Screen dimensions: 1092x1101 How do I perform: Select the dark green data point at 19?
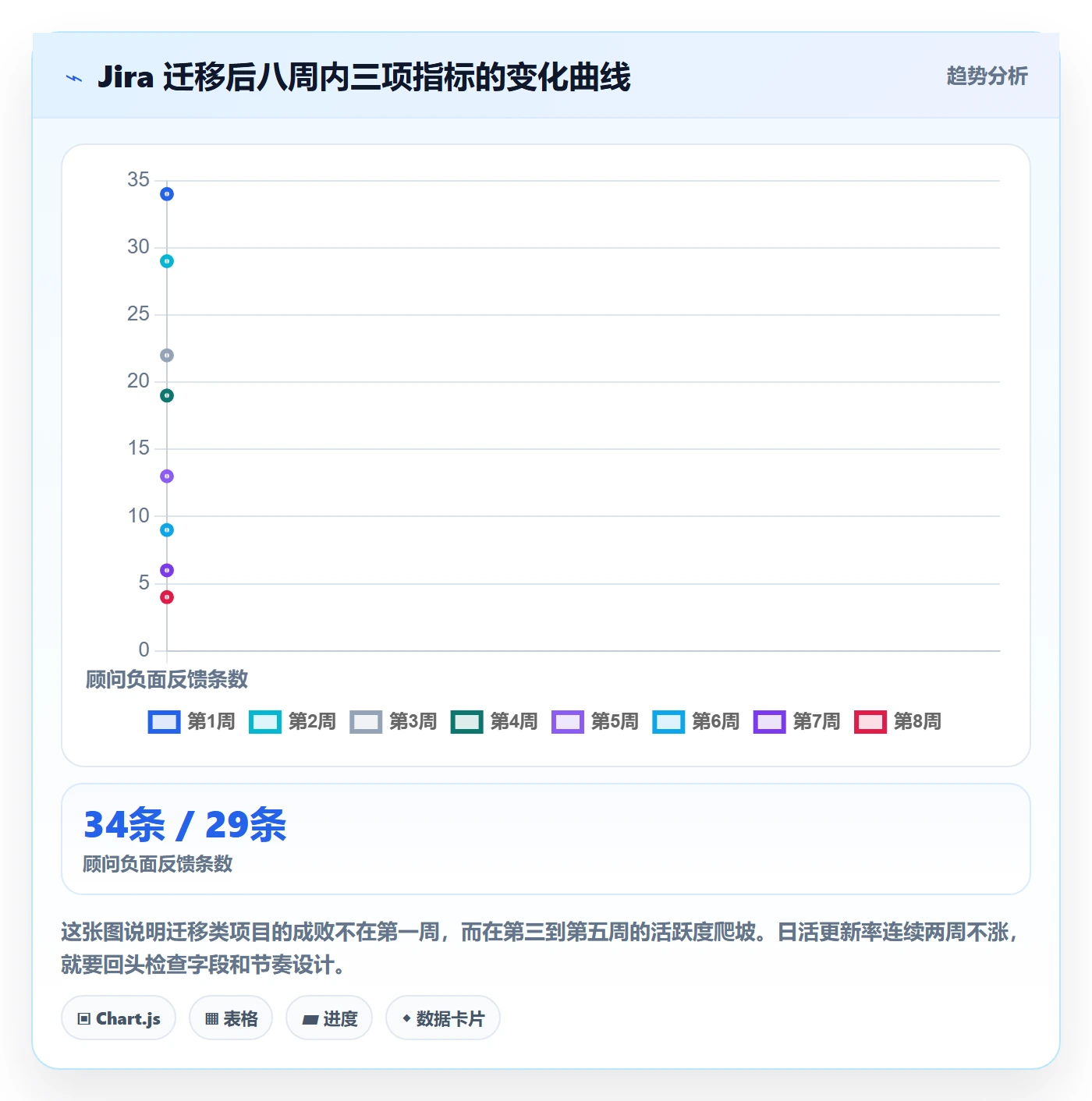(x=167, y=395)
